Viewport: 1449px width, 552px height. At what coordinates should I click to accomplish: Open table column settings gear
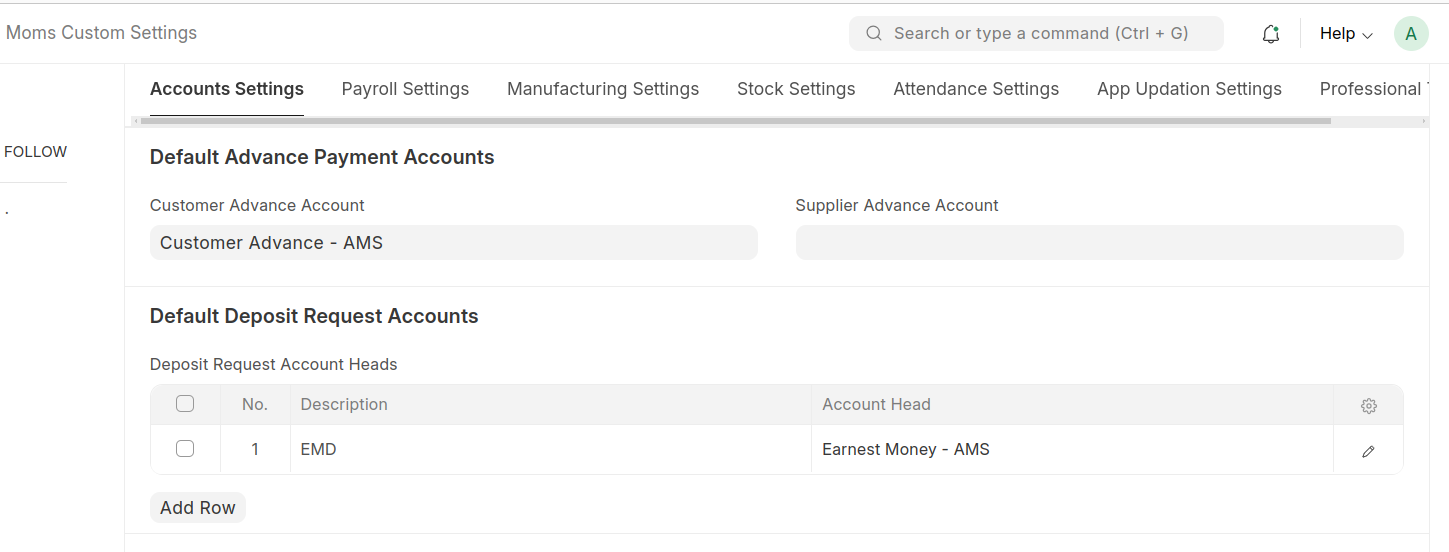1369,406
